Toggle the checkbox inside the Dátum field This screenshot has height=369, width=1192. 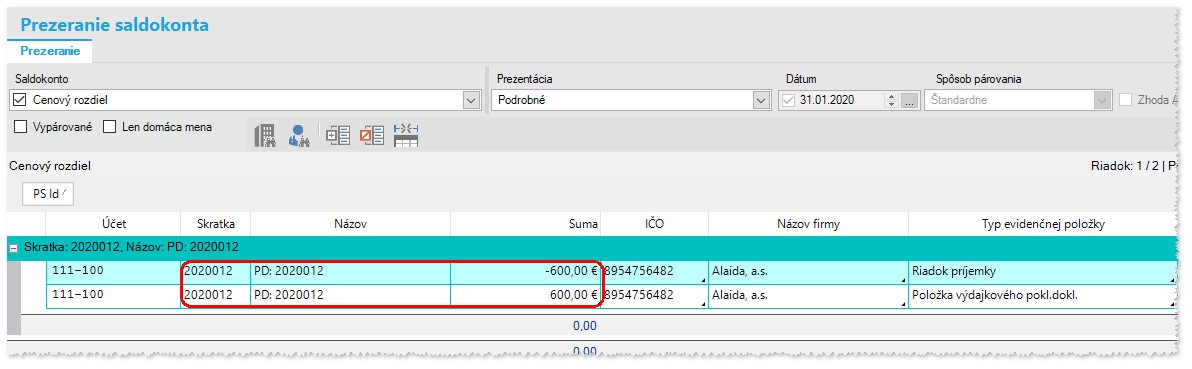[x=788, y=100]
